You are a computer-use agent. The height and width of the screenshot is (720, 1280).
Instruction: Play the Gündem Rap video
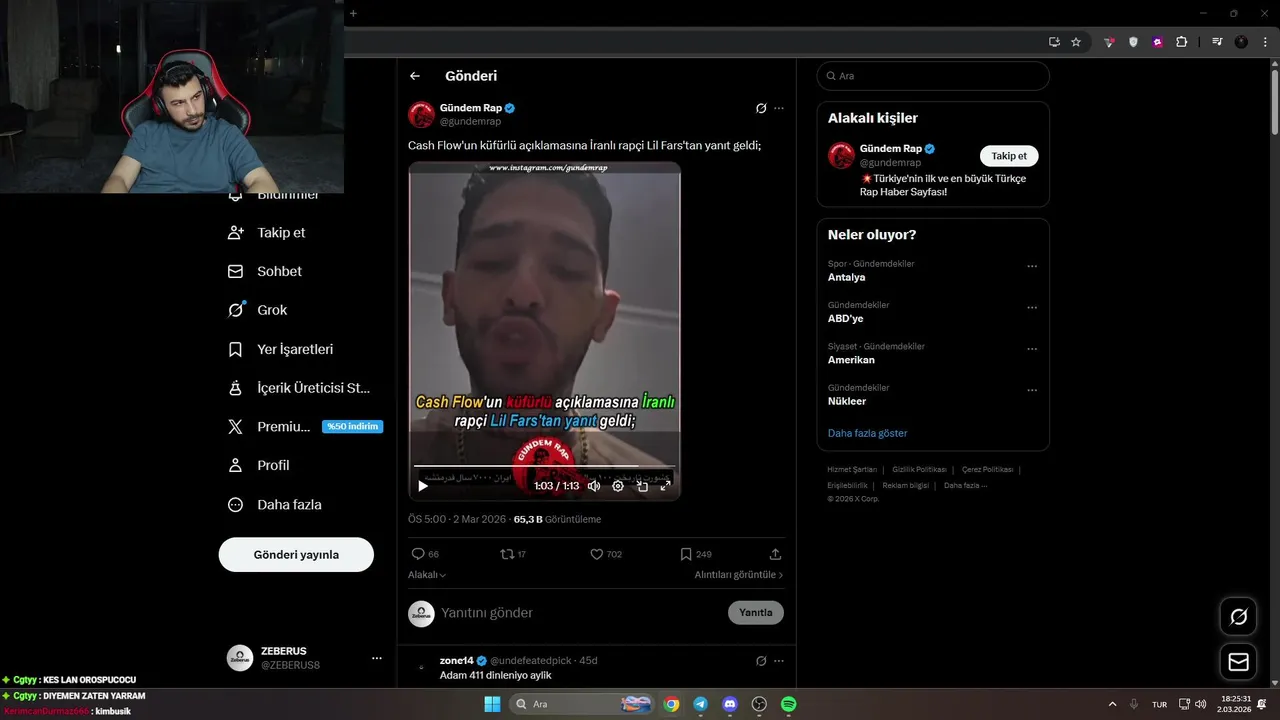423,486
